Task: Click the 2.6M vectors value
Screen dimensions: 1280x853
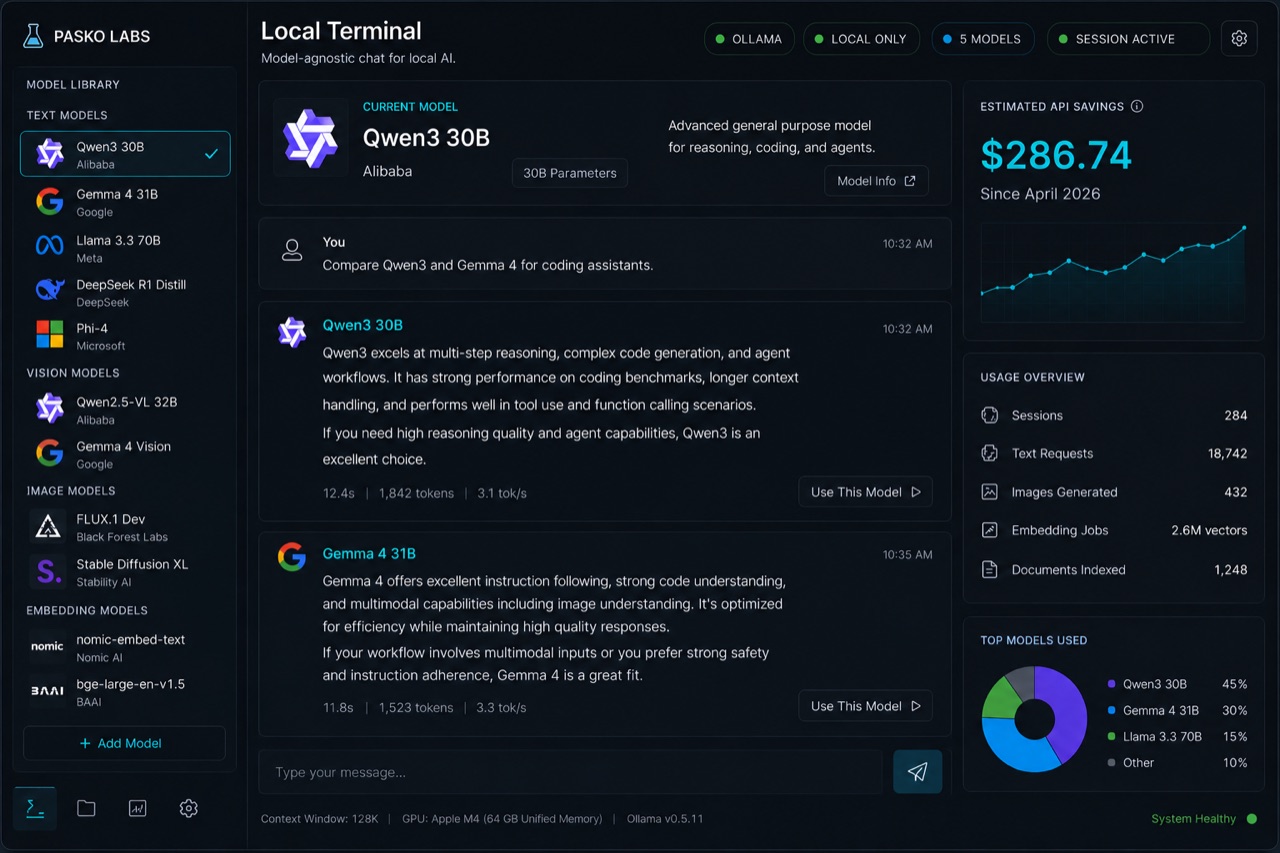Action: tap(1209, 530)
